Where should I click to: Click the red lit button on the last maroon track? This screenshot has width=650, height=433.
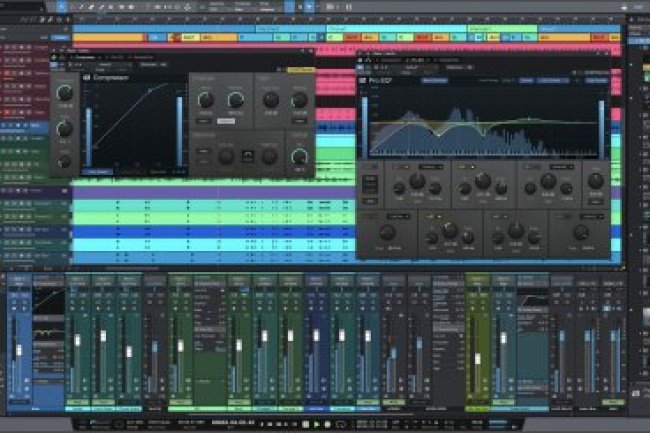[x=7, y=112]
